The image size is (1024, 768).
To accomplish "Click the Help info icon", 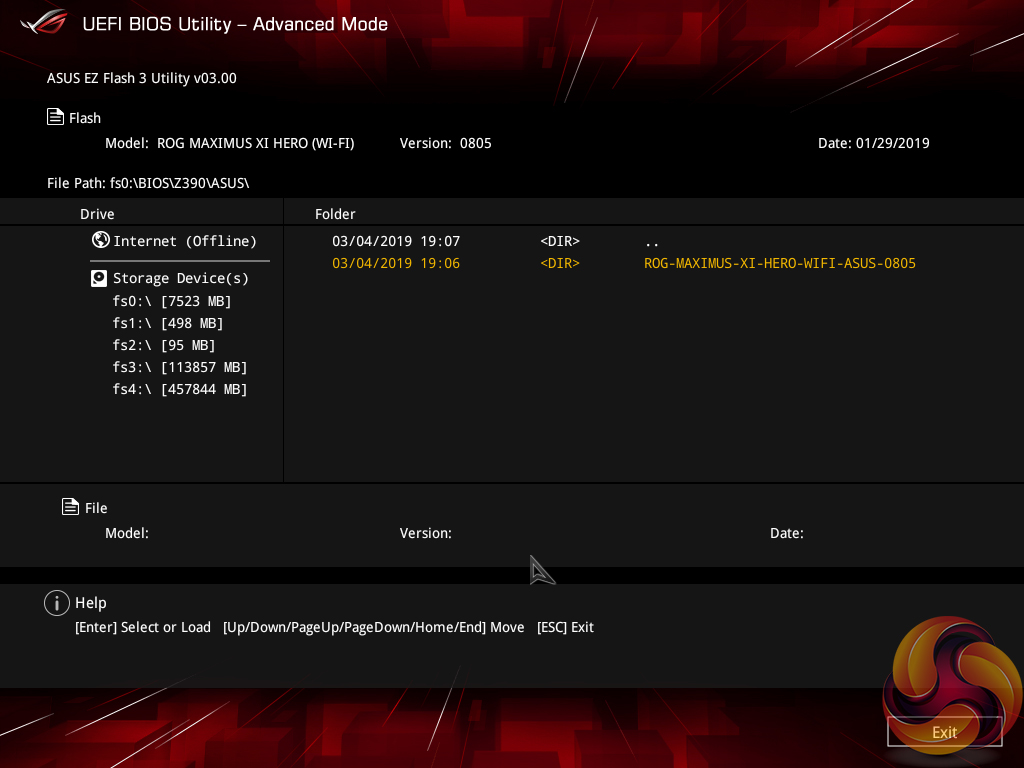I will pos(57,603).
